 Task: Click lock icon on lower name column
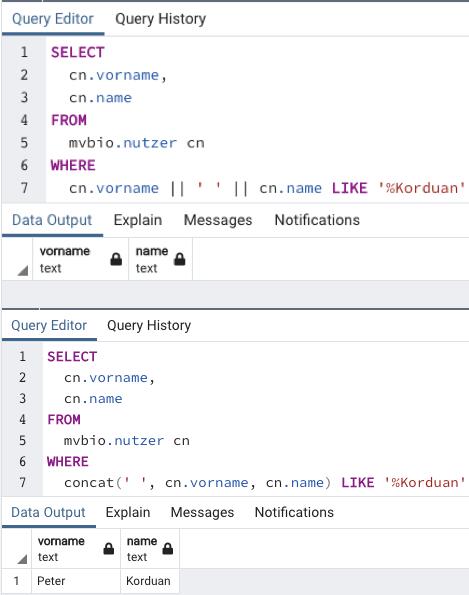click(168, 549)
